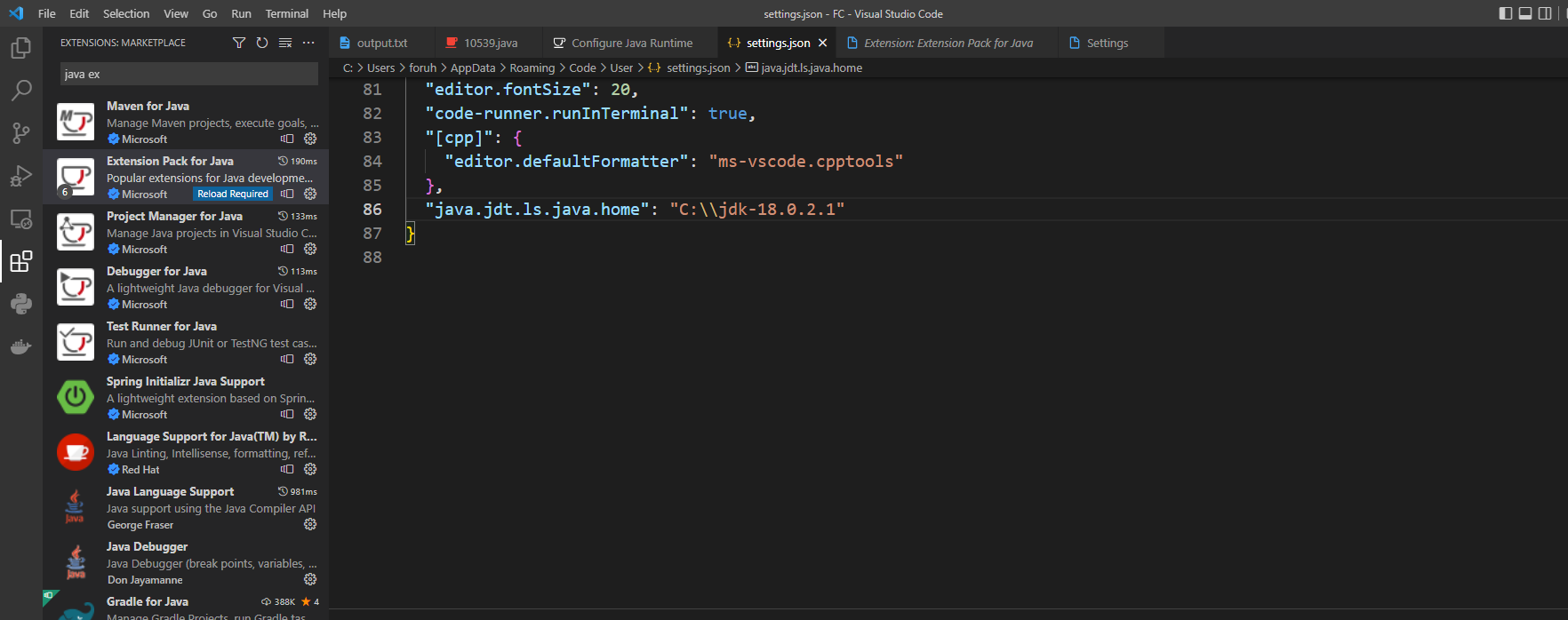This screenshot has width=1568, height=620.
Task: Open manage gear for Java Debugger
Action: point(310,579)
